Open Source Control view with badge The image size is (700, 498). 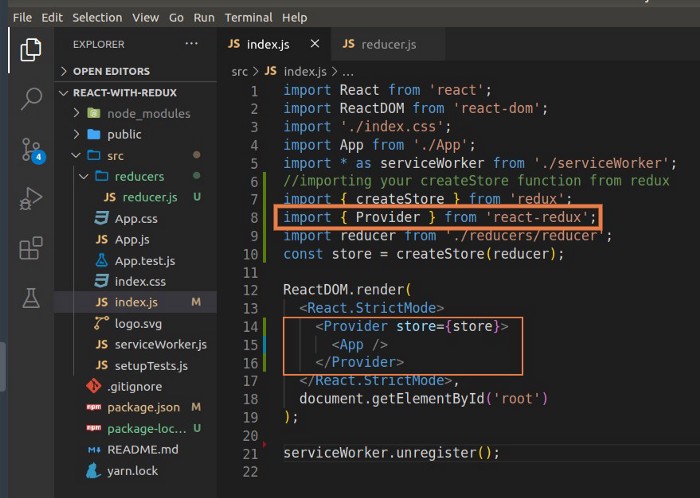point(31,150)
